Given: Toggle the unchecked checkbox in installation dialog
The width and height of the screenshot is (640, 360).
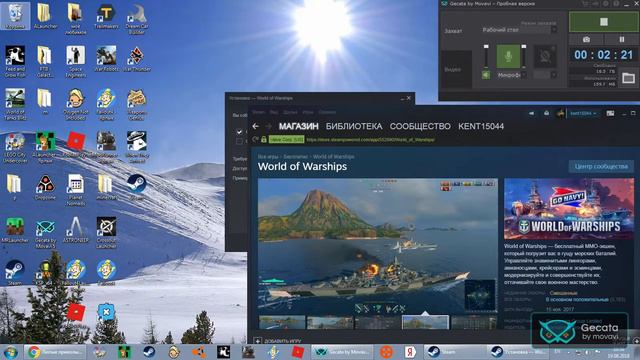Looking at the screenshot, I should coord(240,141).
